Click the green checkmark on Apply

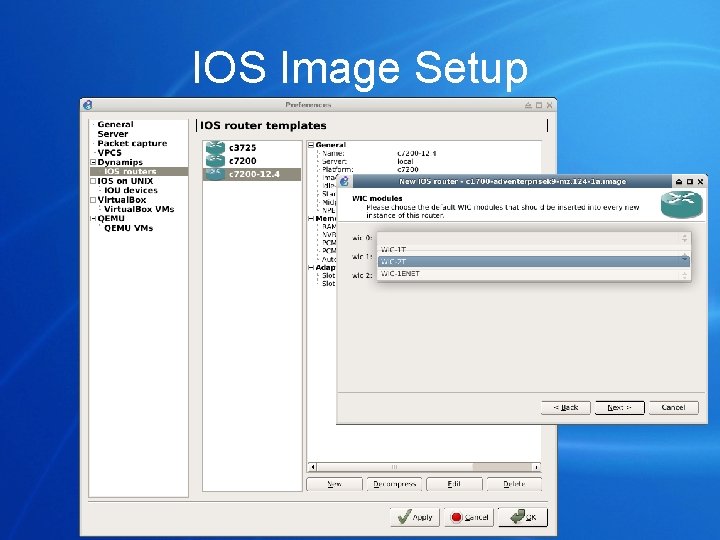pos(405,517)
